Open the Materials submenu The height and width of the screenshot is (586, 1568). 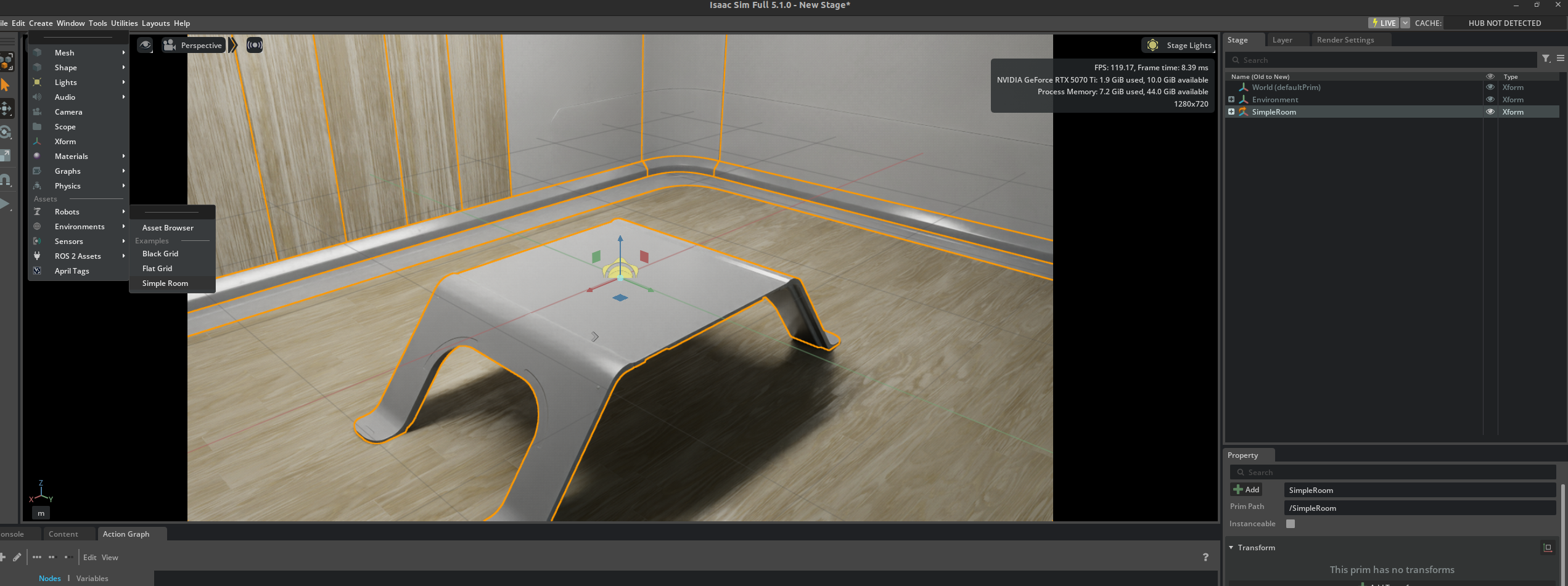(x=79, y=156)
